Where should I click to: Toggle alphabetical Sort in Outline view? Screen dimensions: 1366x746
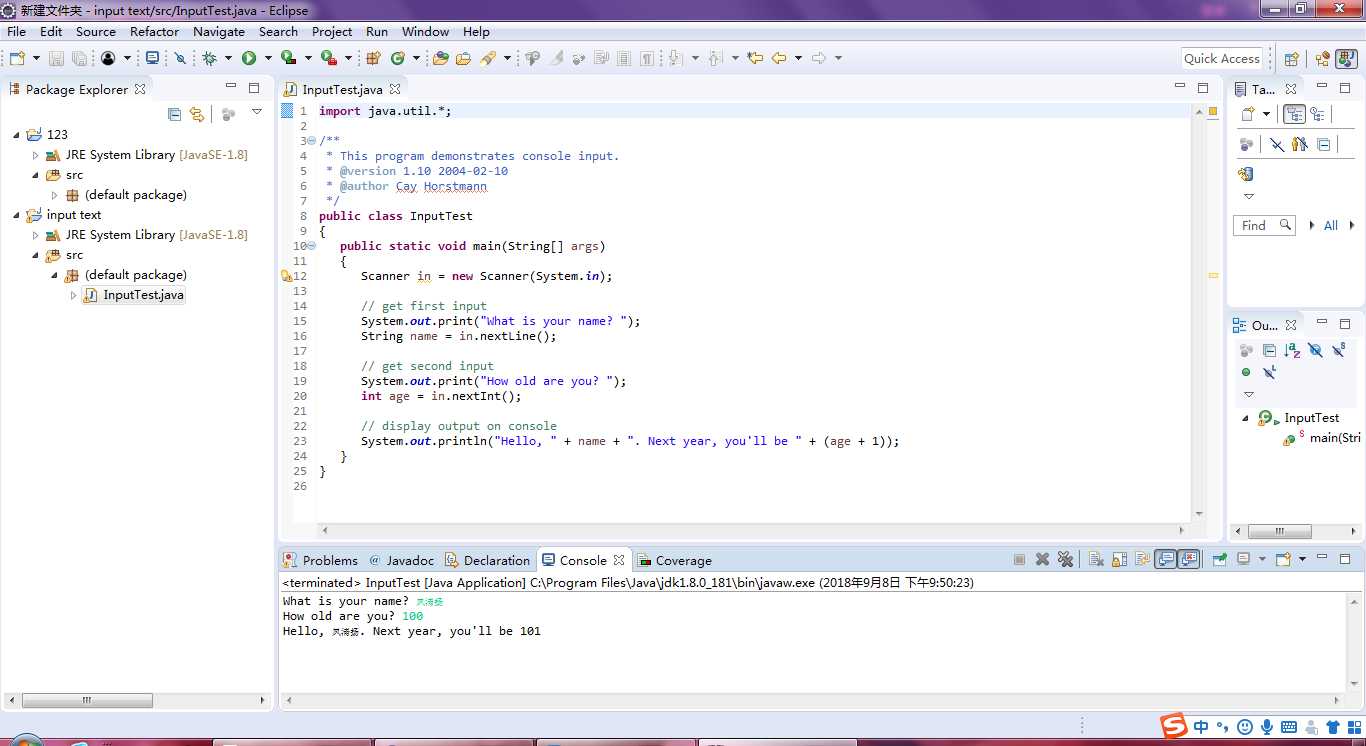tap(1292, 350)
